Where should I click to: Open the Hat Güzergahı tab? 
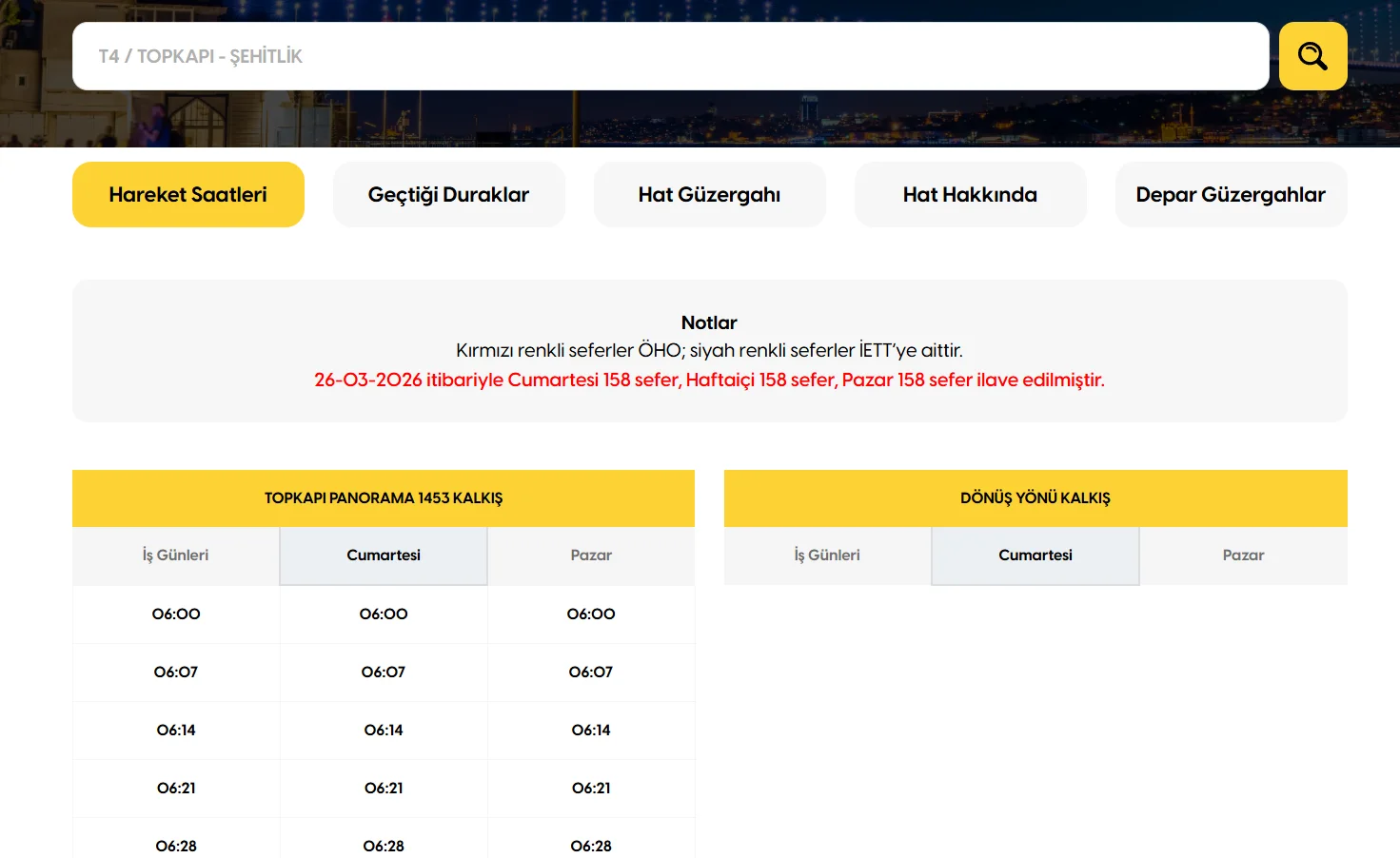coord(709,194)
